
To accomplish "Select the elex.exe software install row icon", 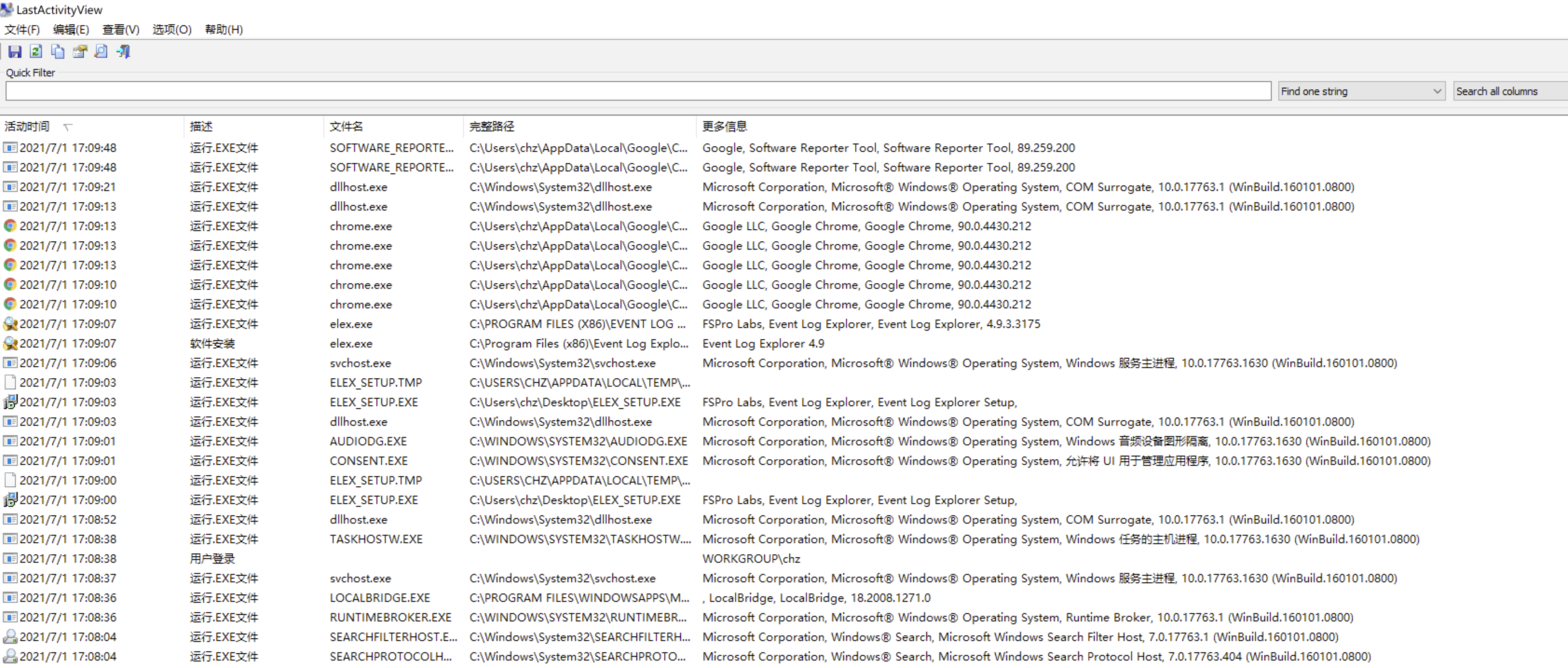I will (x=10, y=343).
